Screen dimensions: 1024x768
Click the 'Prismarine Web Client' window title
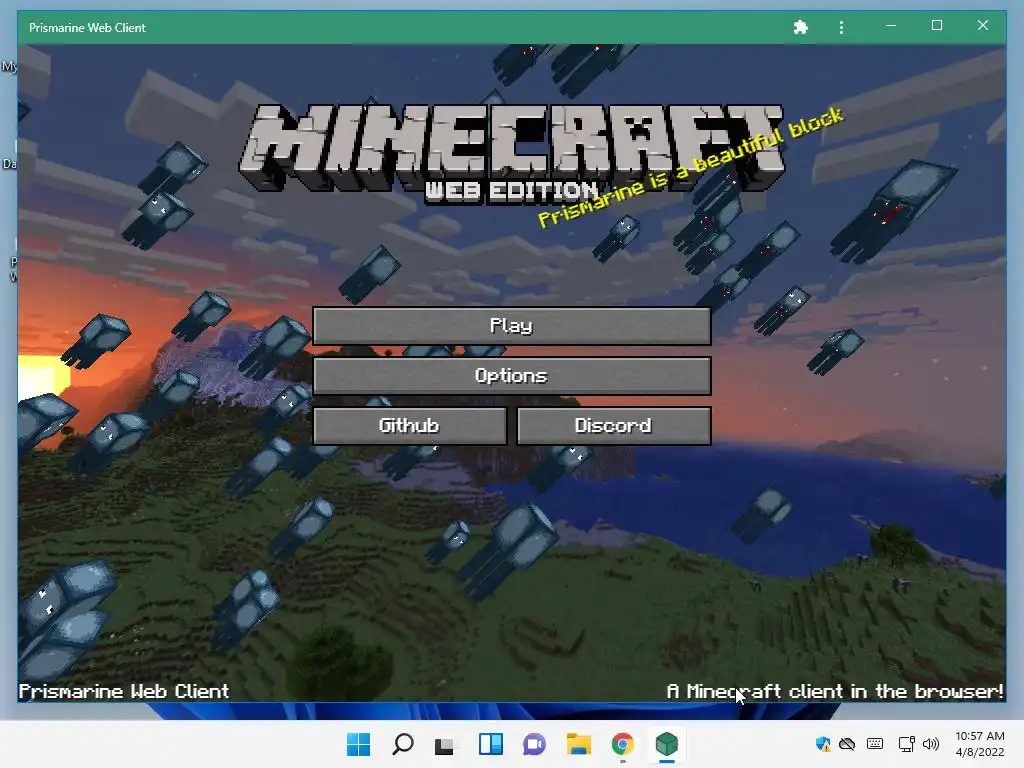87,27
